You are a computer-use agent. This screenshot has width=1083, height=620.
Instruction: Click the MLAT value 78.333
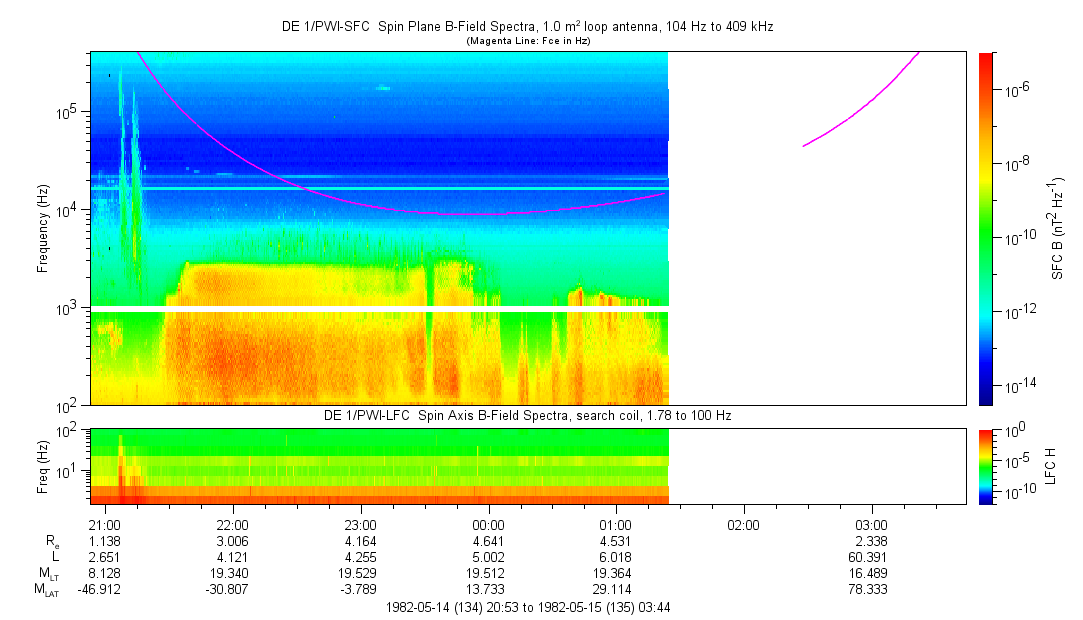[x=871, y=590]
